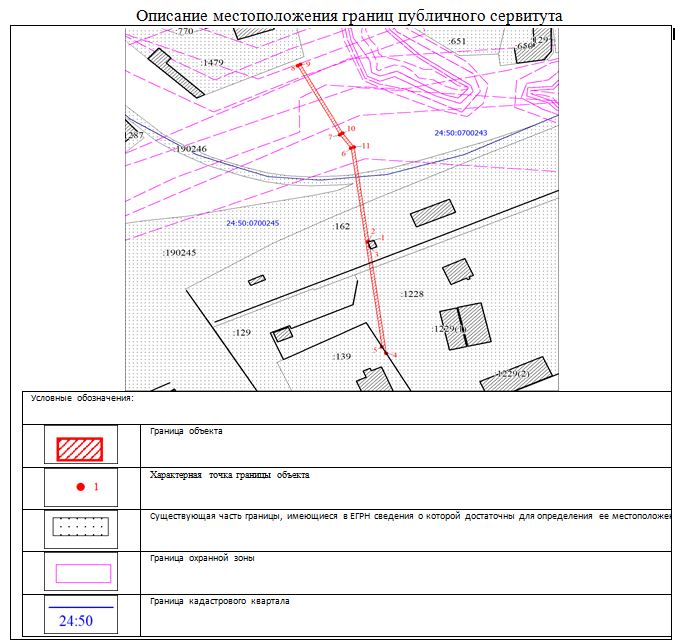
Task: Select parcel label :139
Action: [x=342, y=355]
